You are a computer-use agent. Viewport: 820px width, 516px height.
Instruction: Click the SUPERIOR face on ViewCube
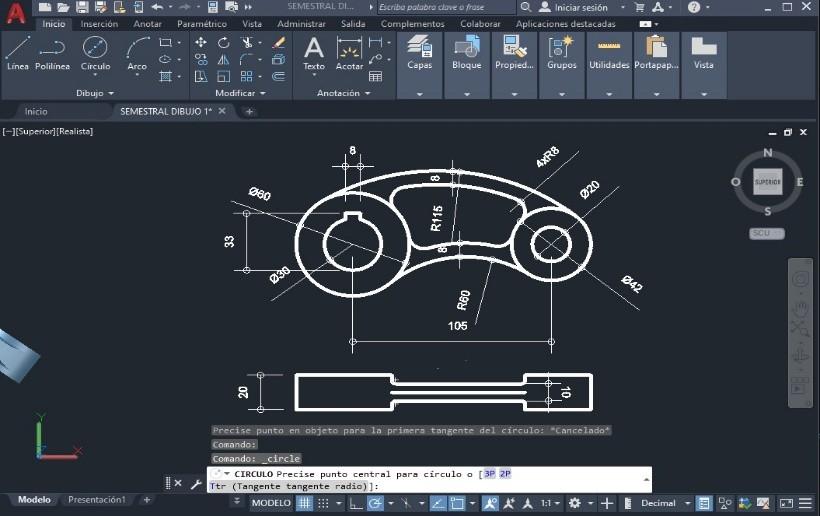click(x=768, y=182)
